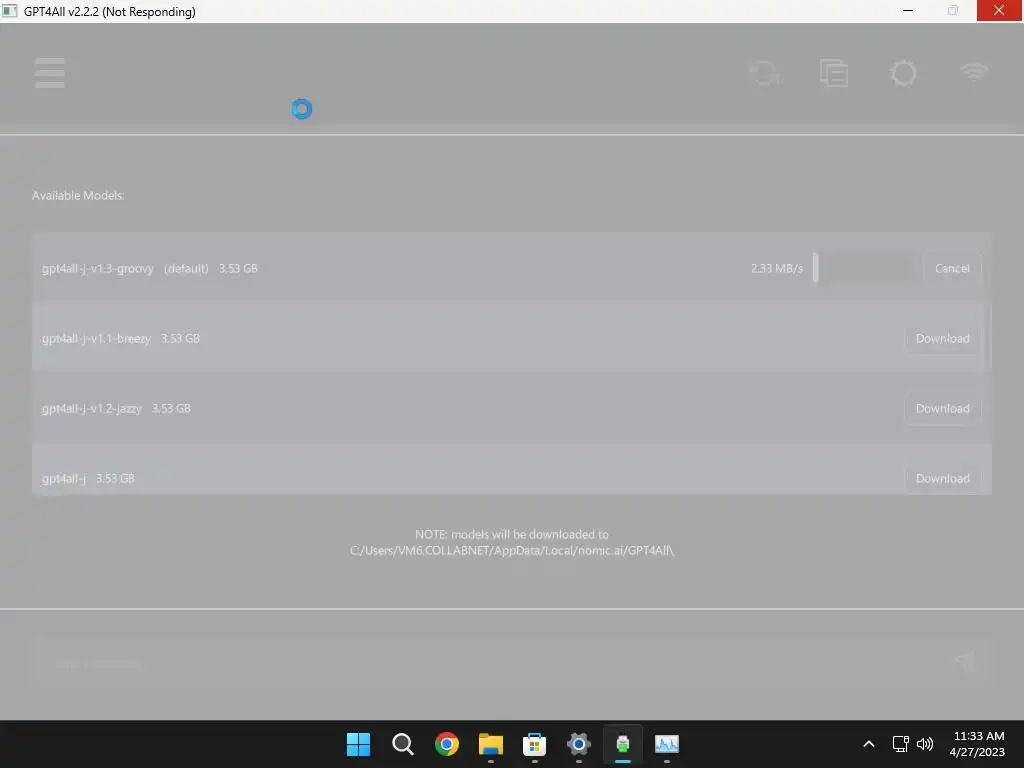Open the clock and date flyout

point(977,744)
